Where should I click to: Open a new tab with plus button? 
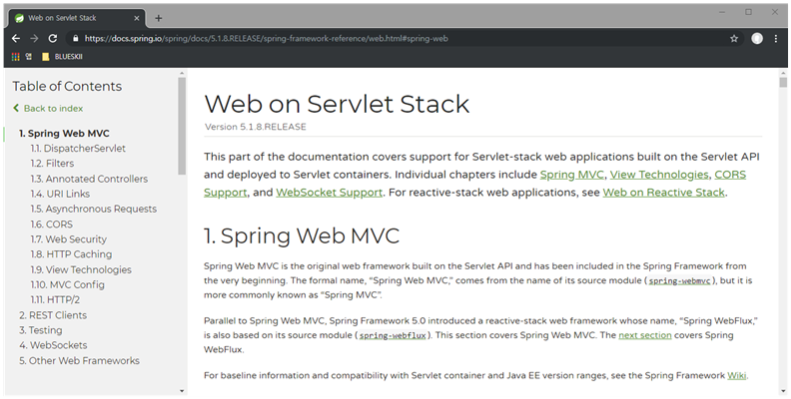pos(158,18)
